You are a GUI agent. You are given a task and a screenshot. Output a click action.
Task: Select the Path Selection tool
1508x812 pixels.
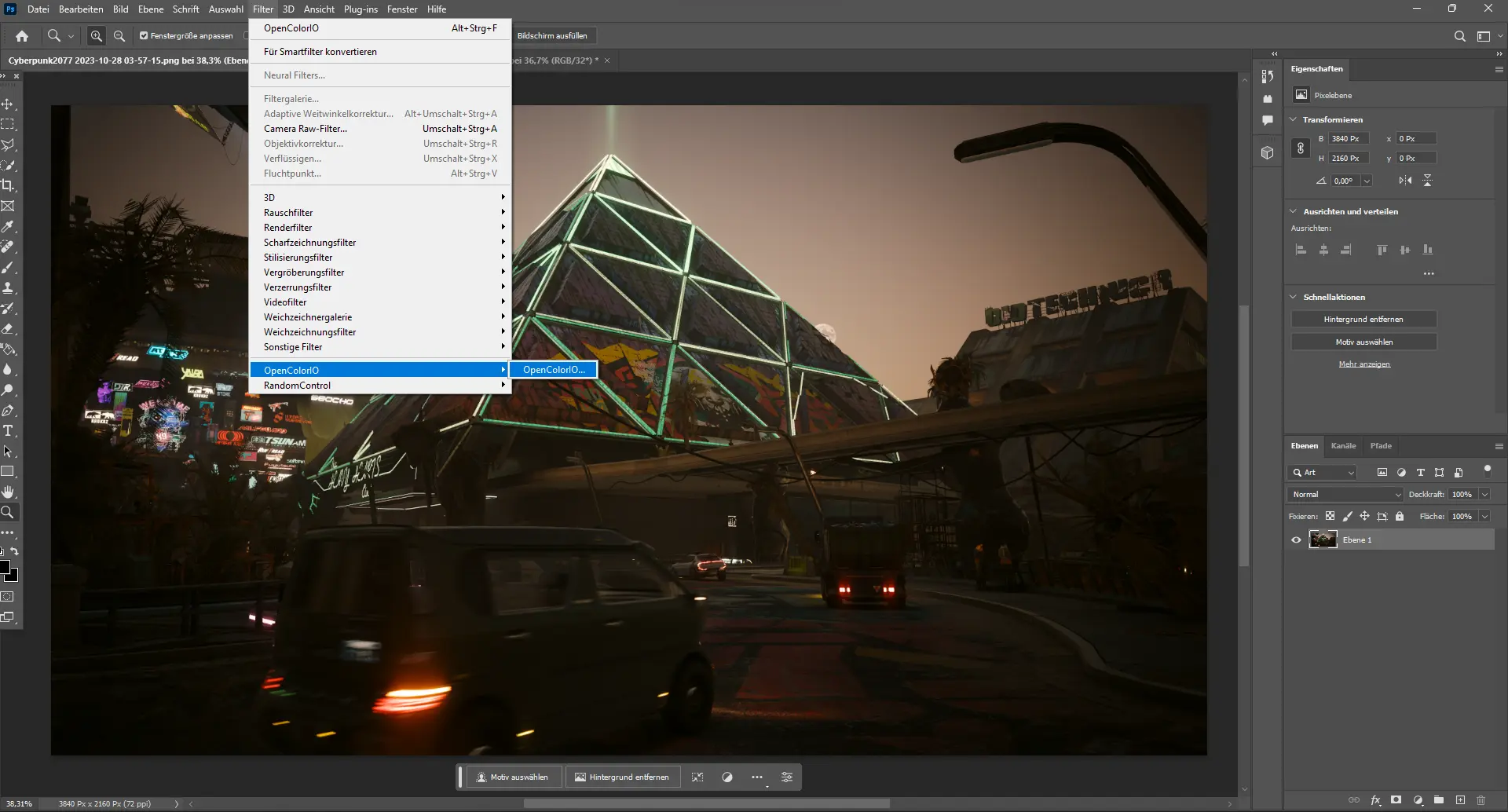coord(8,452)
